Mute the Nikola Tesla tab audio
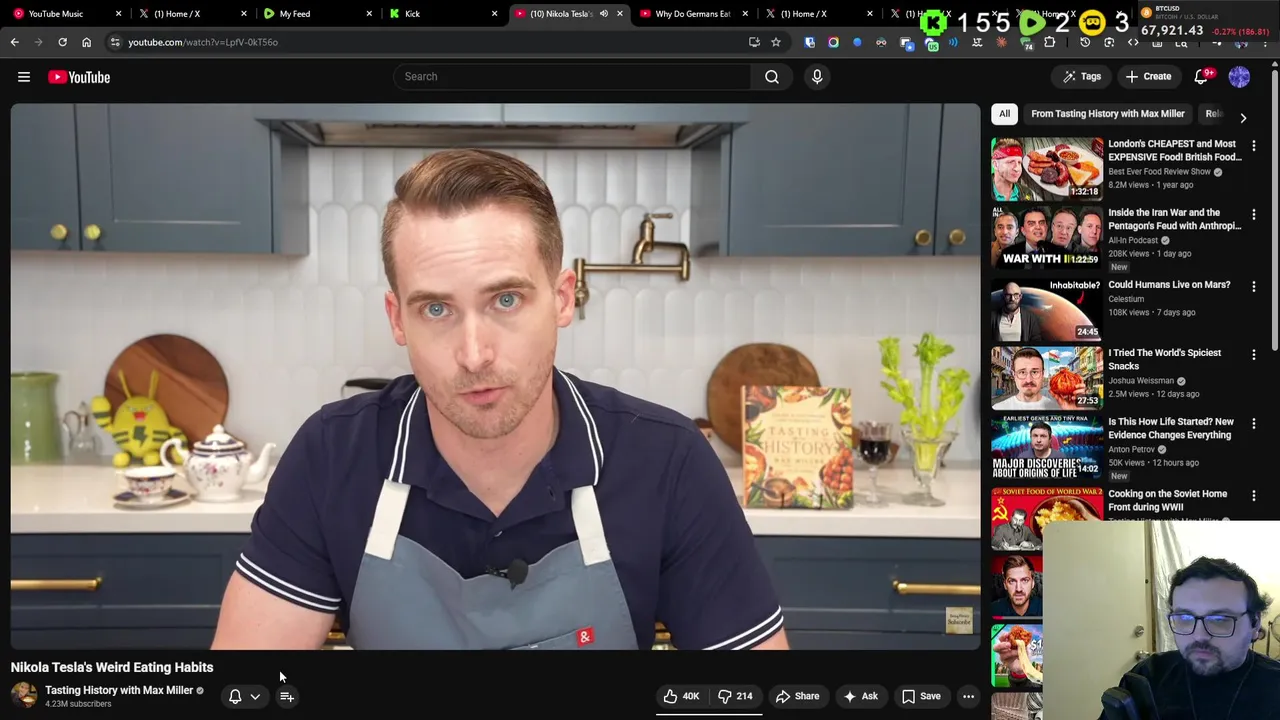Image resolution: width=1280 pixels, height=720 pixels. 603,14
